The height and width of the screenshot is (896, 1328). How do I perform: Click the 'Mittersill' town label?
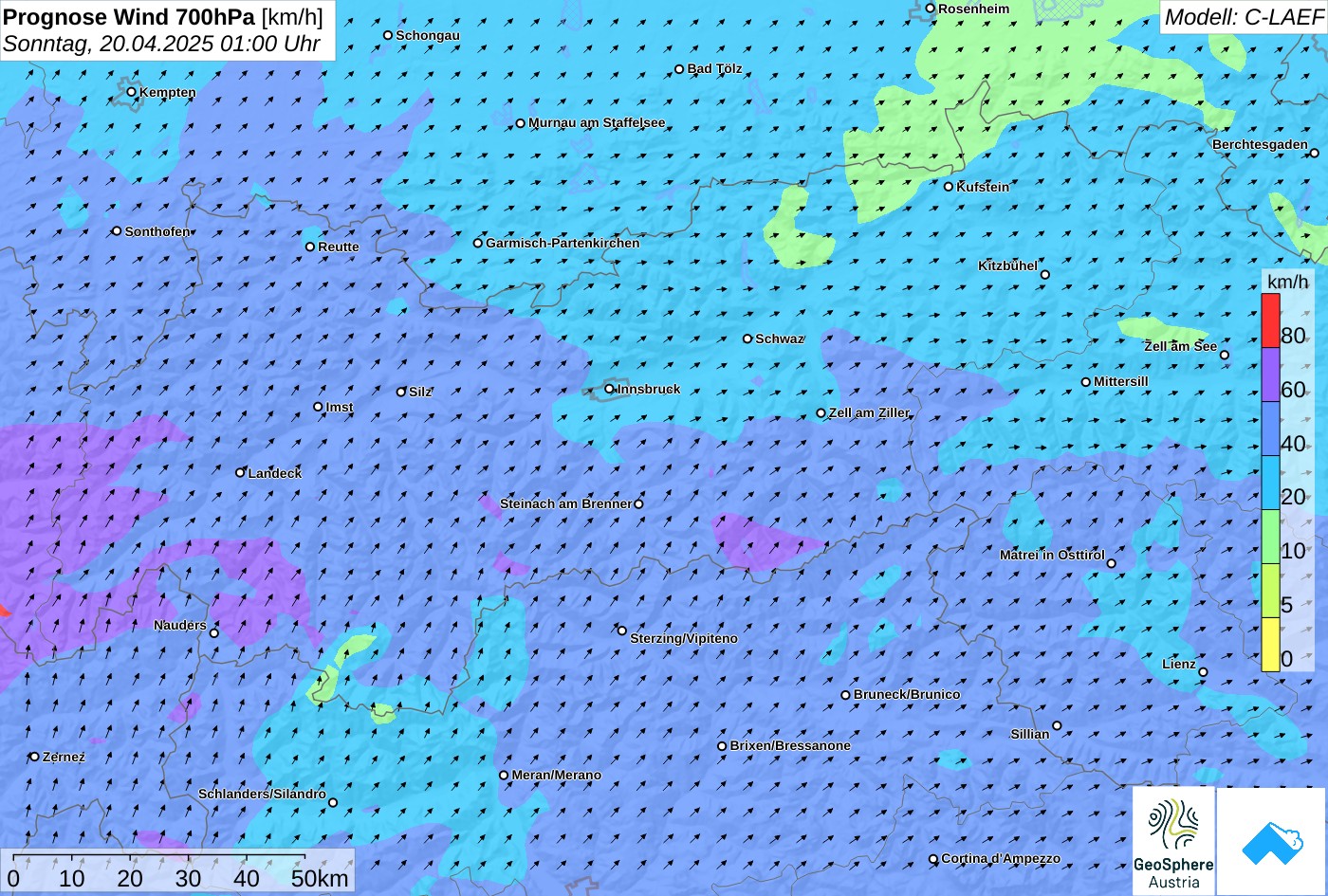(1121, 382)
